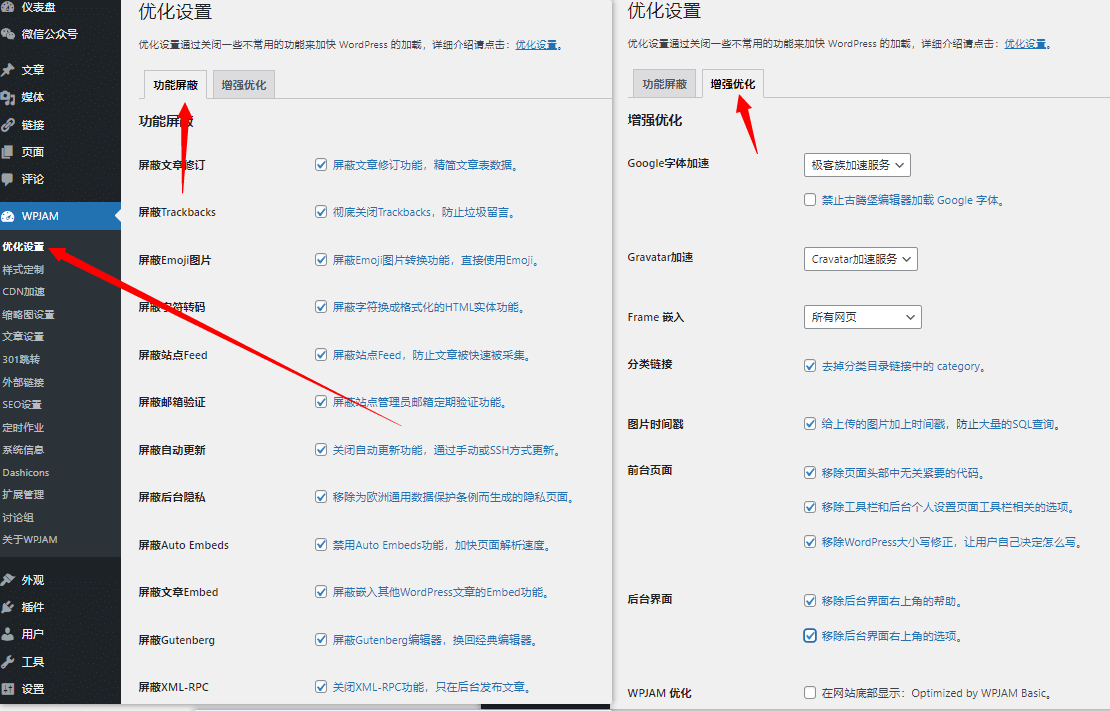Enable 禁止古腾堡编辑器加载 Google 字体
The image size is (1110, 711).
(810, 199)
